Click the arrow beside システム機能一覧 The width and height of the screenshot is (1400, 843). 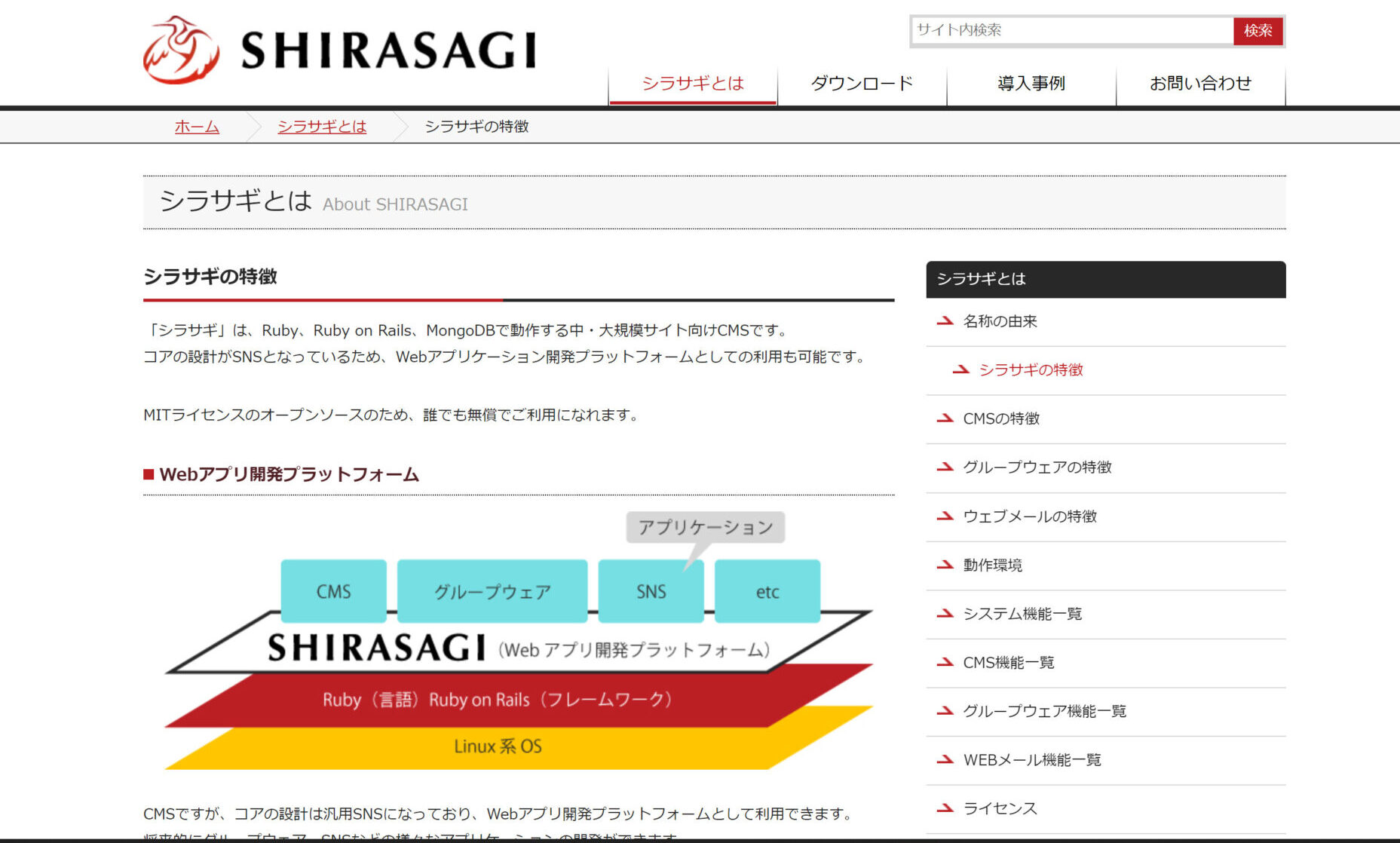(945, 614)
